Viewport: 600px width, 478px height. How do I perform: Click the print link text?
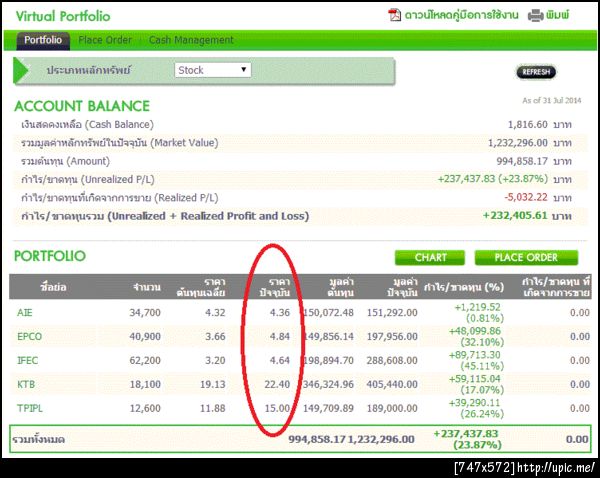[558, 15]
